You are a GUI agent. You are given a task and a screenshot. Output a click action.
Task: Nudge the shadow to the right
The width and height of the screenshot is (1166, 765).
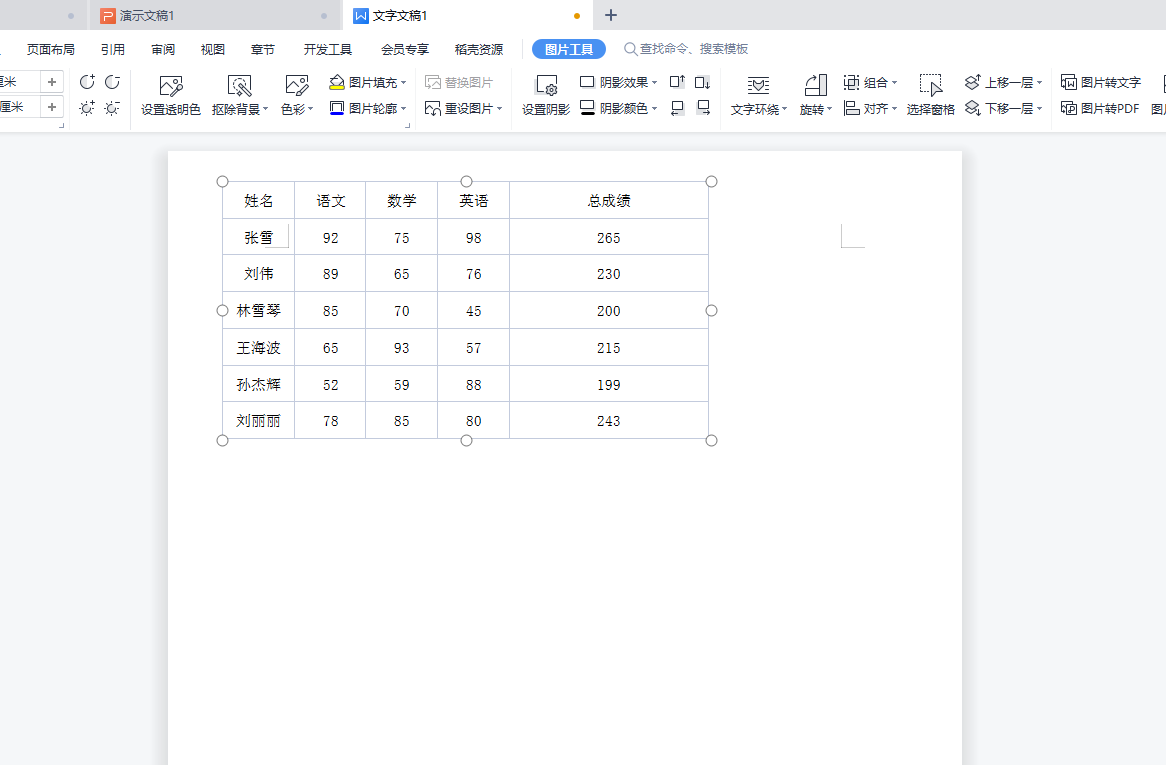[703, 108]
